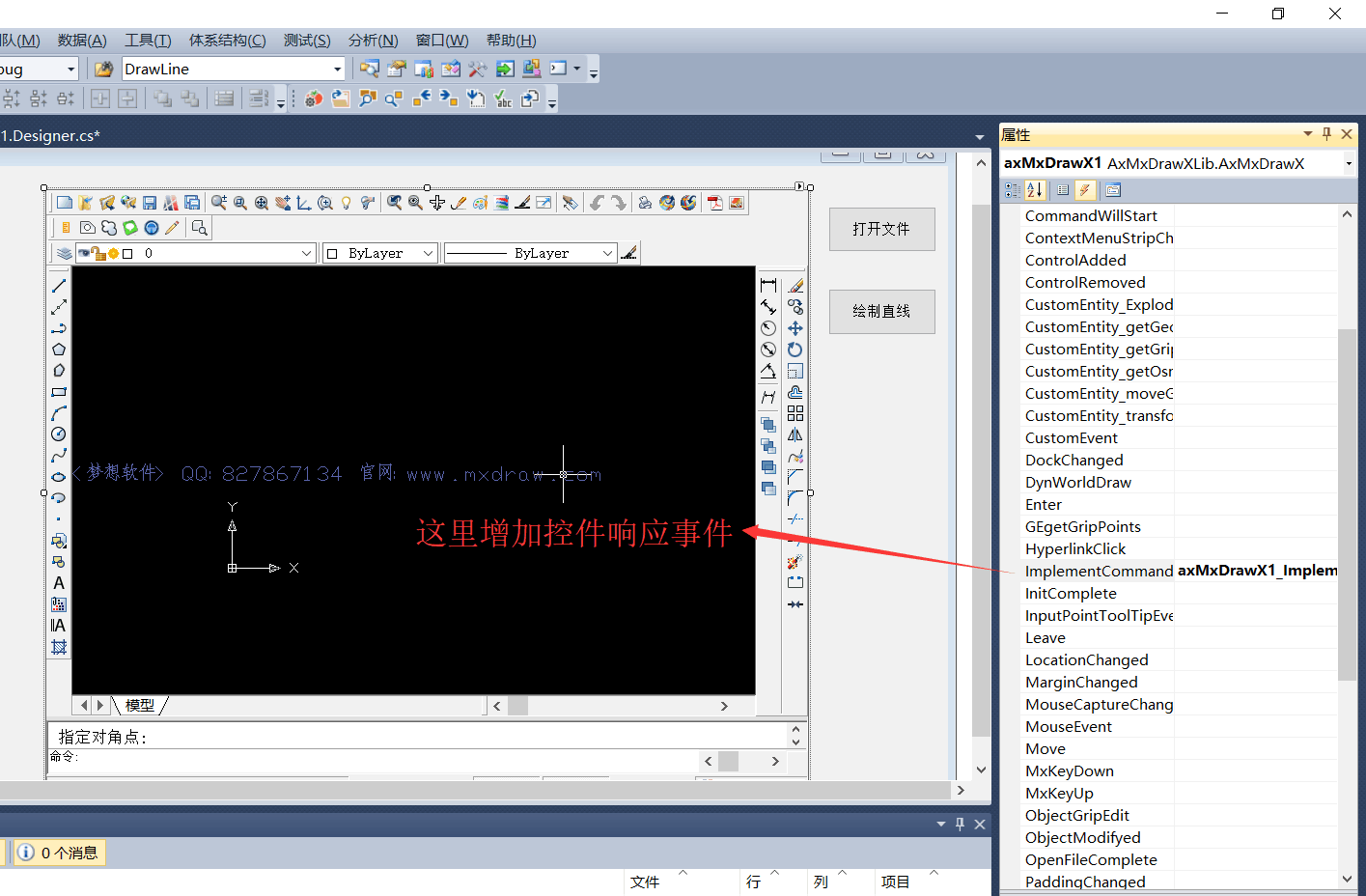Select the Circle draw tool
This screenshot has height=896, width=1366.
click(x=59, y=434)
